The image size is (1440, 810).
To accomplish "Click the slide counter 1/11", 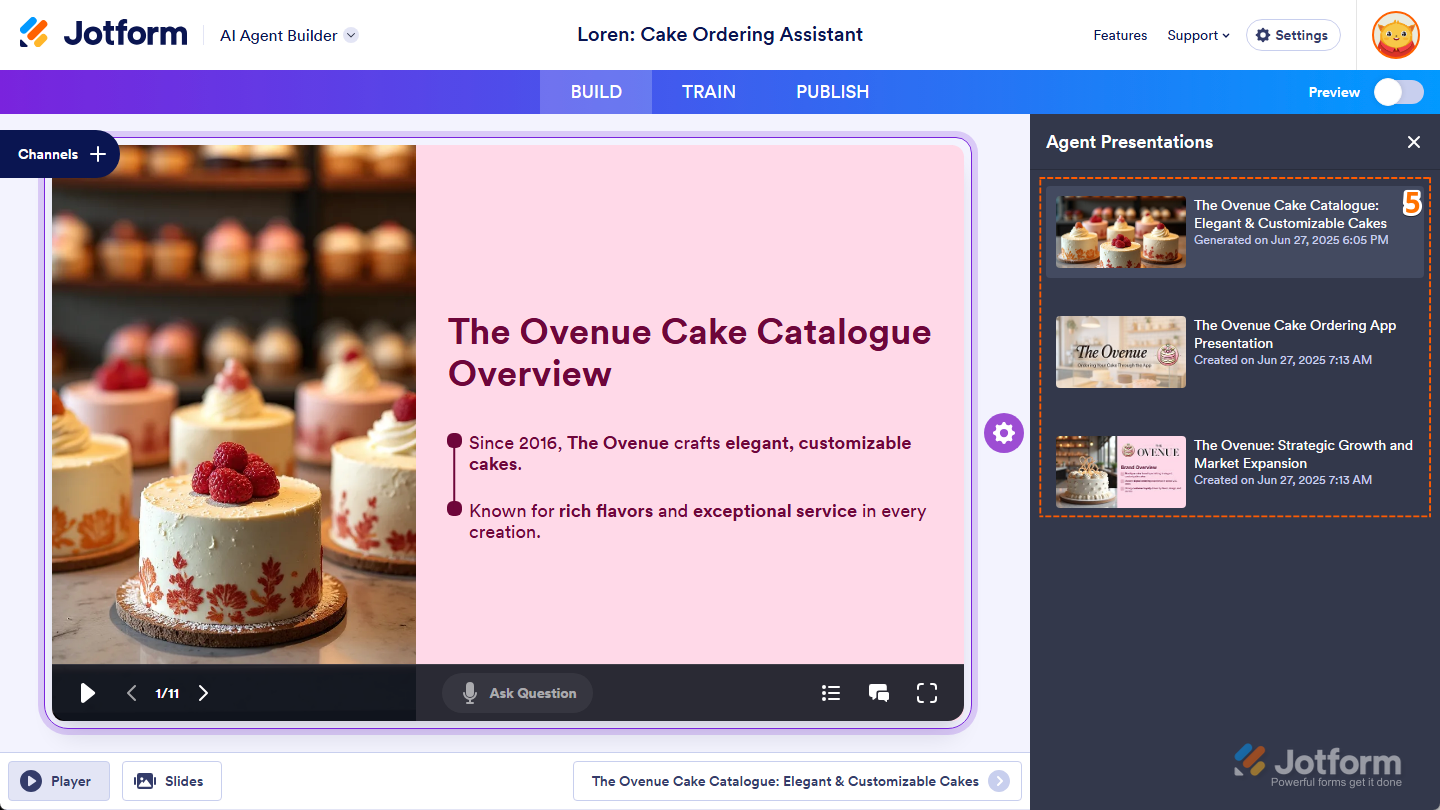I will pyautogui.click(x=167, y=693).
